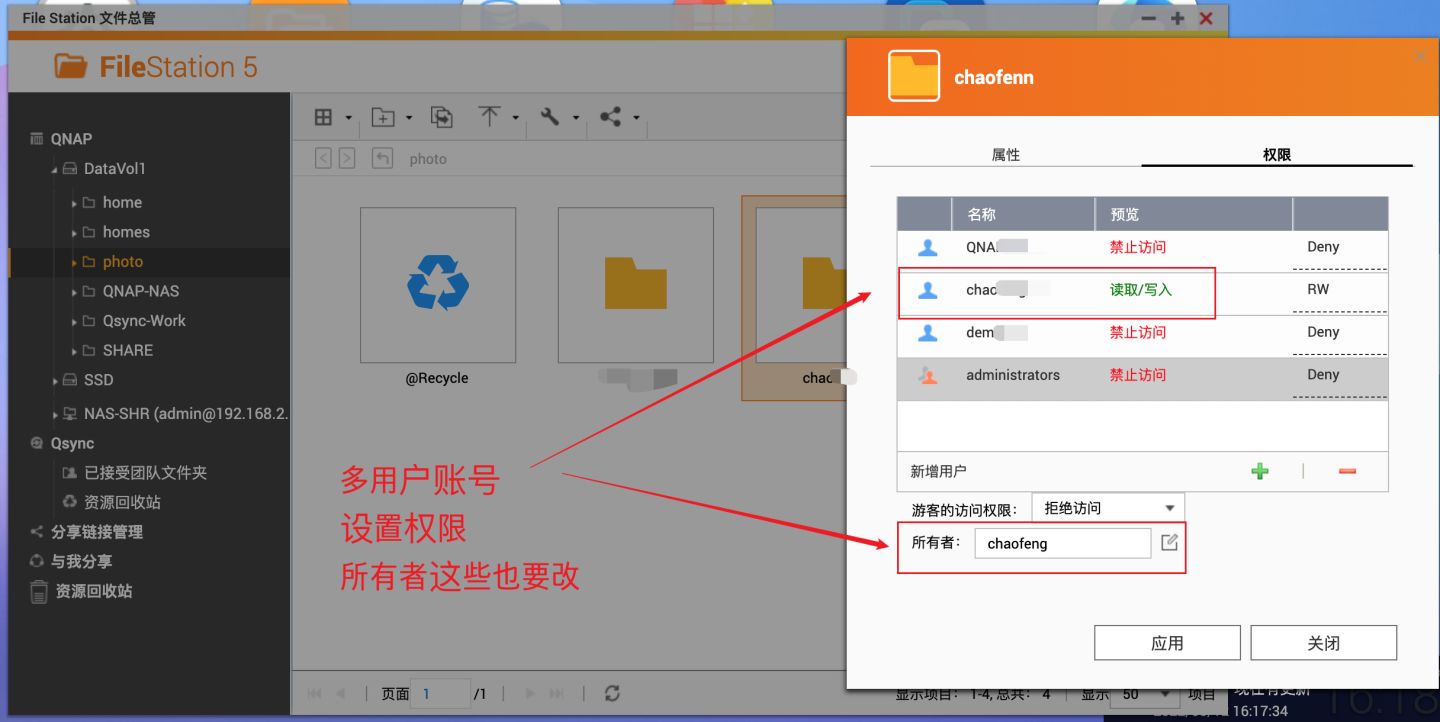Remove a user with the red minus icon
The height and width of the screenshot is (722, 1440).
point(1346,471)
